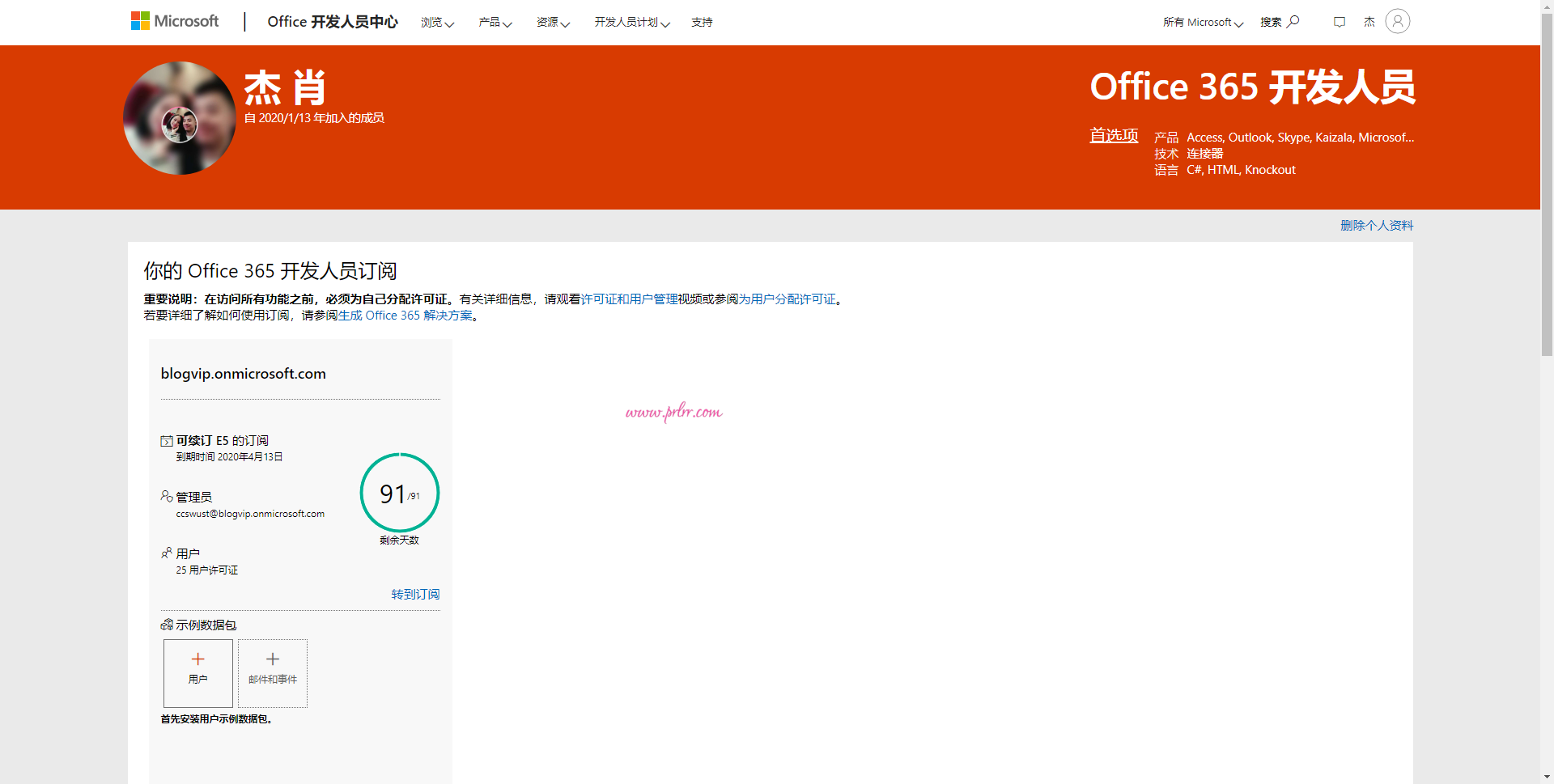The width and height of the screenshot is (1554, 784).
Task: Open the account avatar icon
Action: click(x=1396, y=21)
